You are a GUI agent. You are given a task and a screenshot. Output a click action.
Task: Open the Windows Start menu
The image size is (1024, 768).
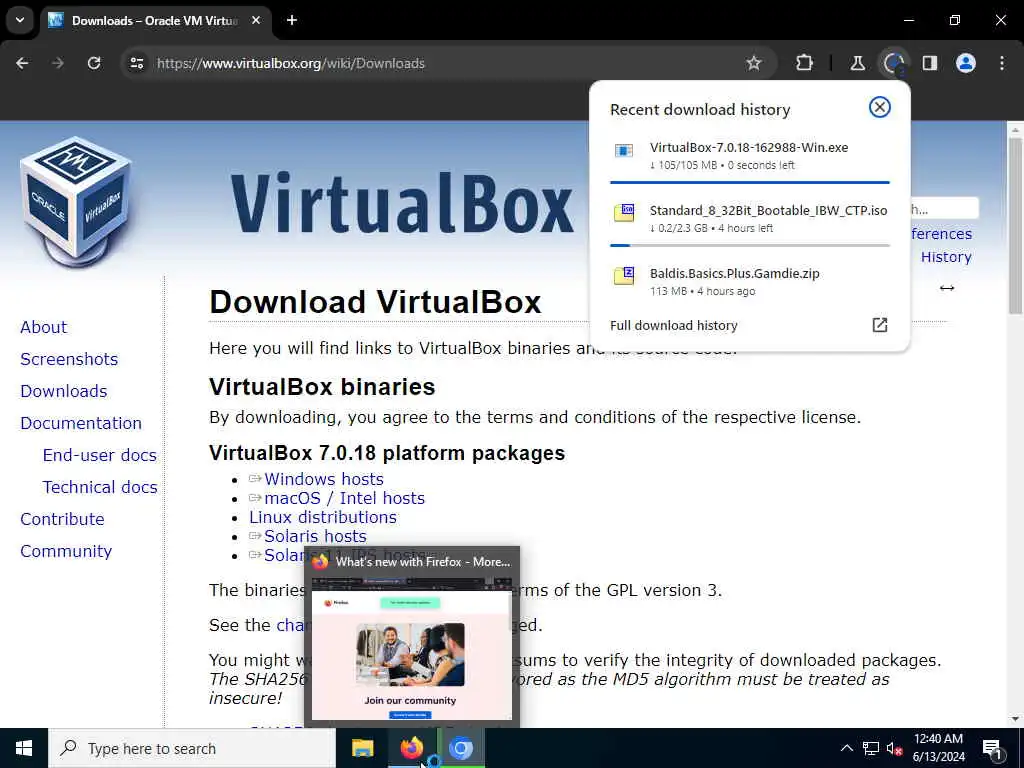coord(24,748)
